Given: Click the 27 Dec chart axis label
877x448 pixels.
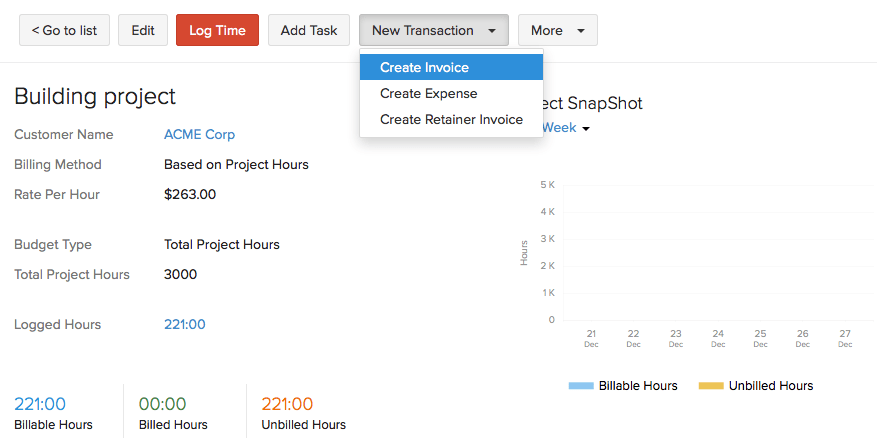Looking at the screenshot, I should [845, 338].
